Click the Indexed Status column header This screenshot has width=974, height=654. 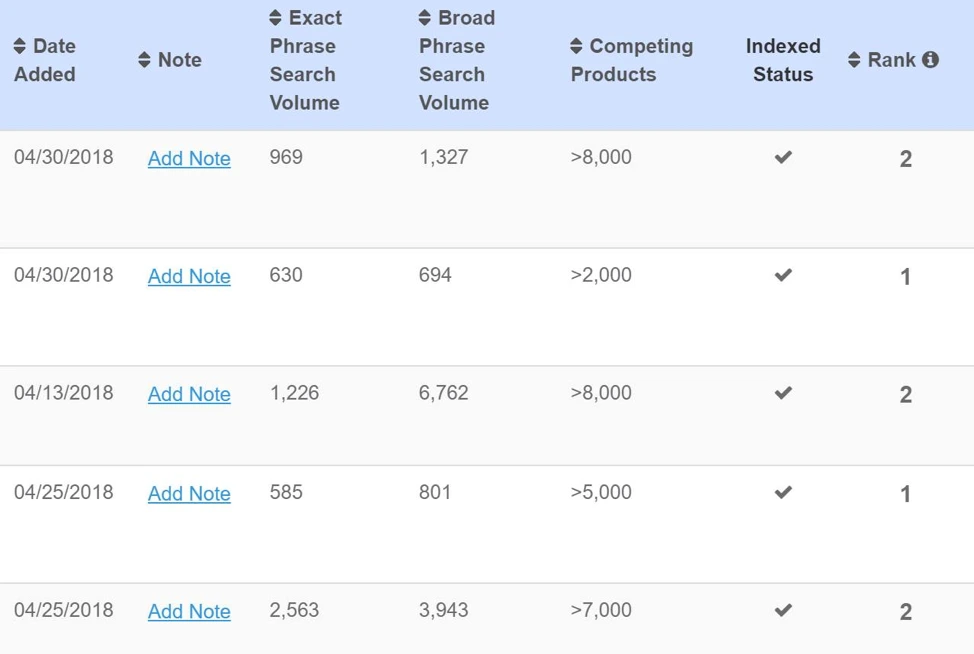[x=783, y=60]
